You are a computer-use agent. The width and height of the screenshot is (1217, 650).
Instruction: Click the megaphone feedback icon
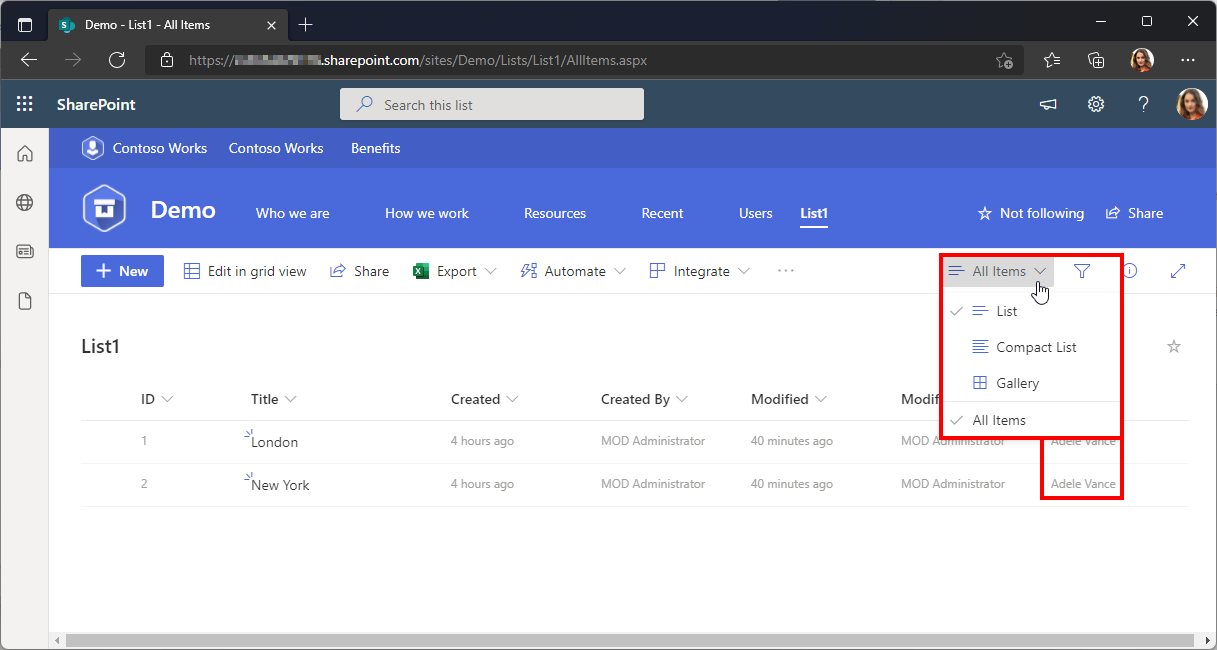coord(1048,105)
